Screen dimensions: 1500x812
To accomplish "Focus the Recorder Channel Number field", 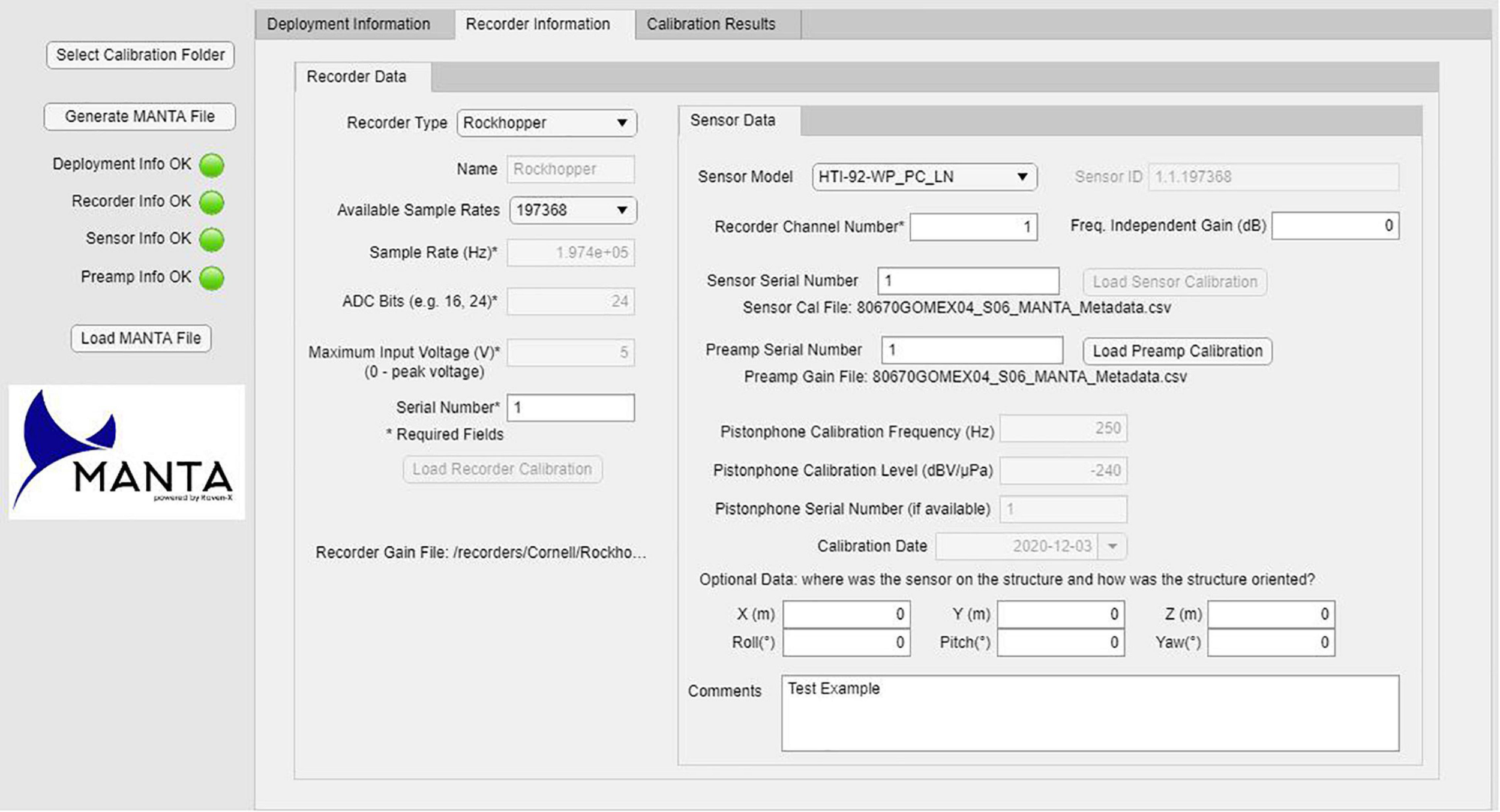I will 973,227.
